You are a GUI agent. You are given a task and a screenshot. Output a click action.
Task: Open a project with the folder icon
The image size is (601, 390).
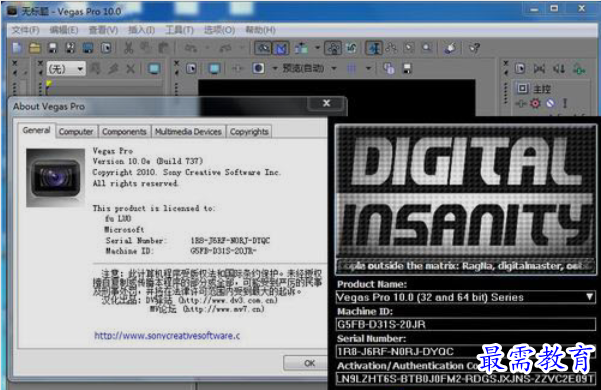[35, 48]
